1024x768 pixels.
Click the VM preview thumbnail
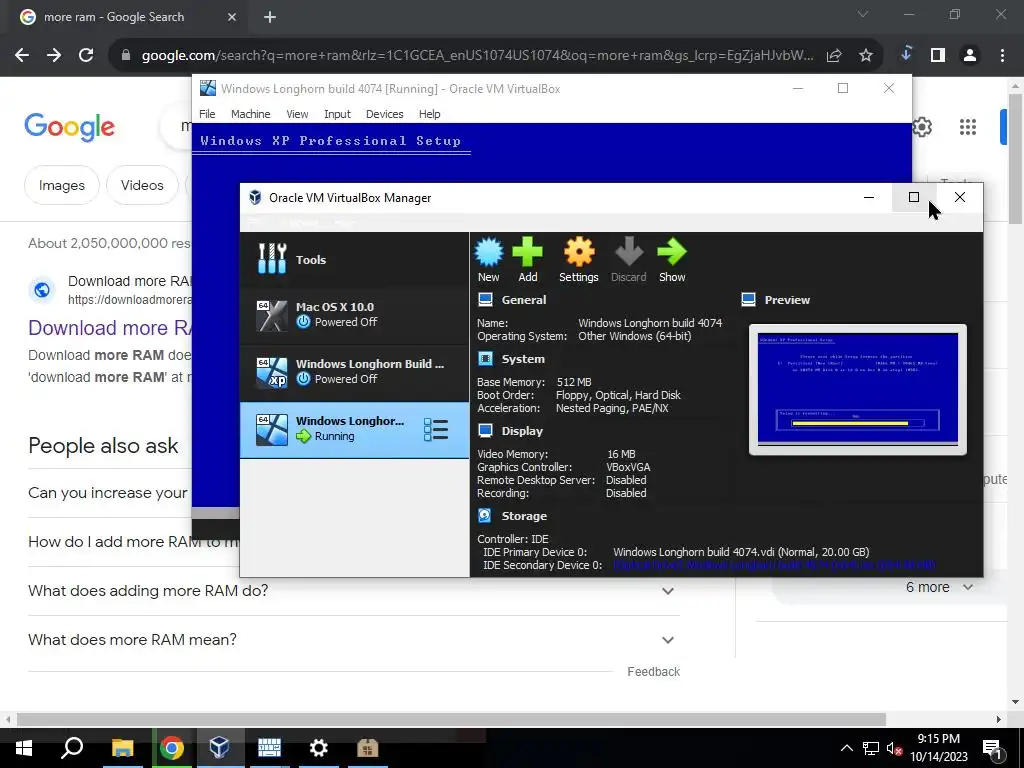[857, 389]
